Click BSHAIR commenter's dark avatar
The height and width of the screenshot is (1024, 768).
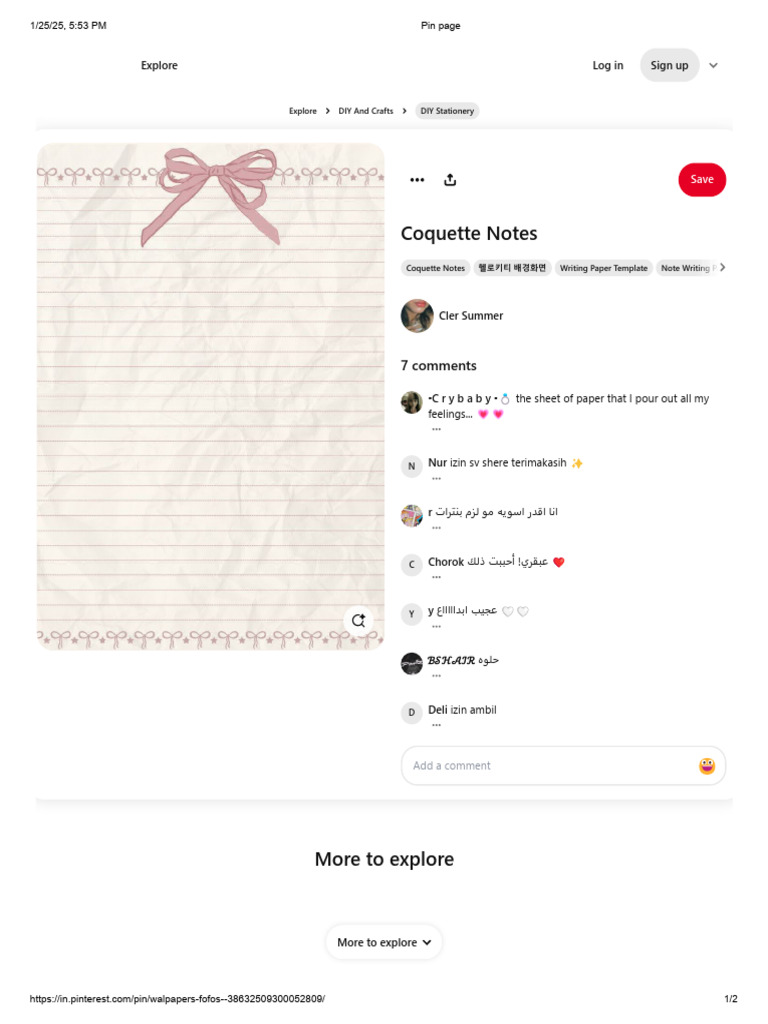coord(411,664)
